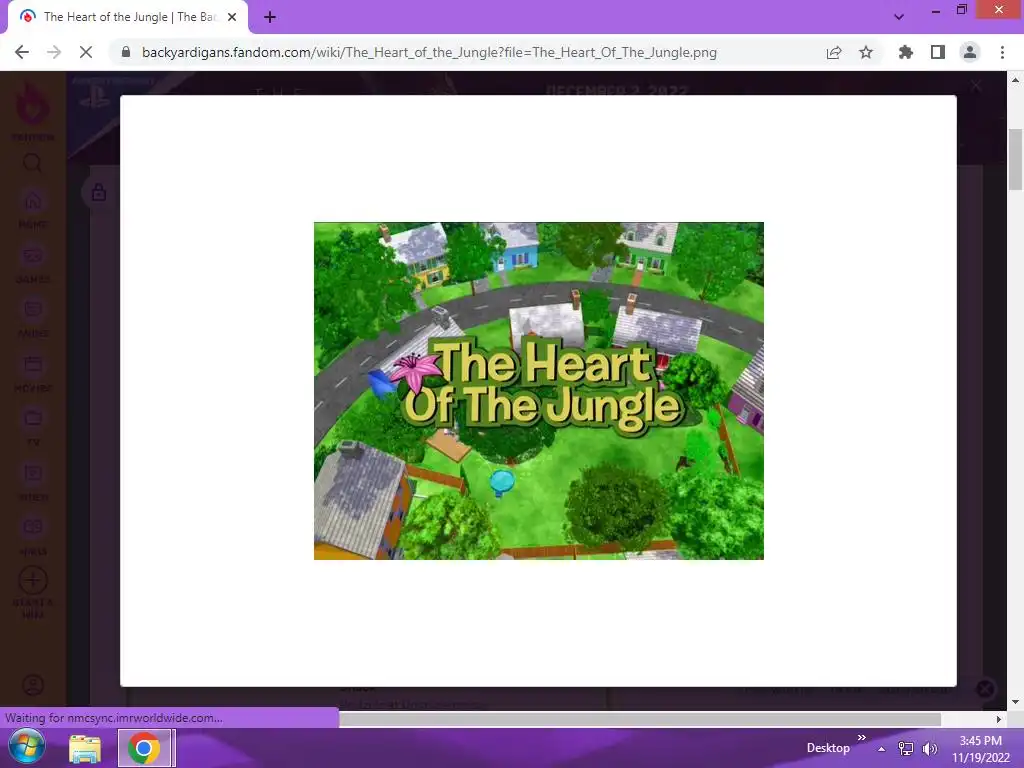Open the network tray icon
This screenshot has height=768, width=1024.
point(906,748)
